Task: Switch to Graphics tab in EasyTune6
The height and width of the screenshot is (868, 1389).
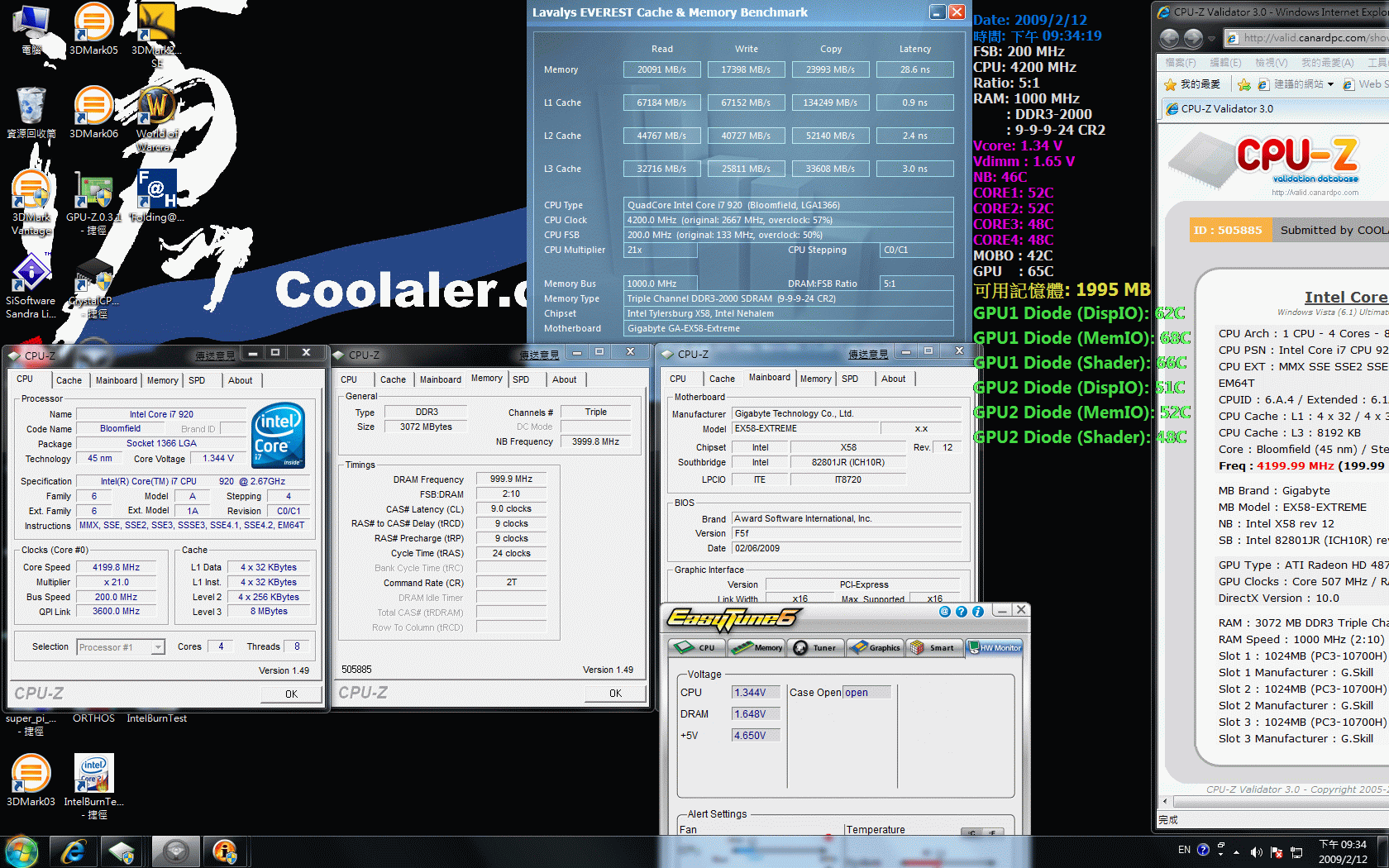Action: [x=875, y=647]
